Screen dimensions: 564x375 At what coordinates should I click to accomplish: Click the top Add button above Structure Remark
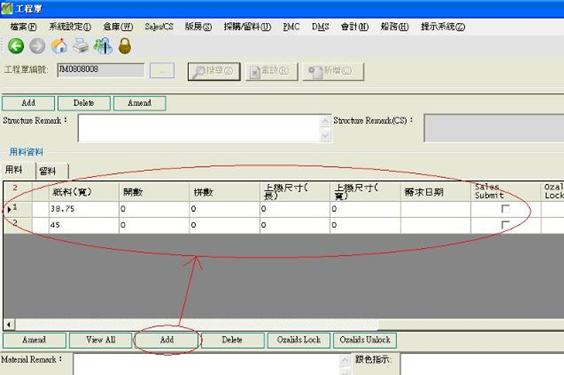(28, 103)
